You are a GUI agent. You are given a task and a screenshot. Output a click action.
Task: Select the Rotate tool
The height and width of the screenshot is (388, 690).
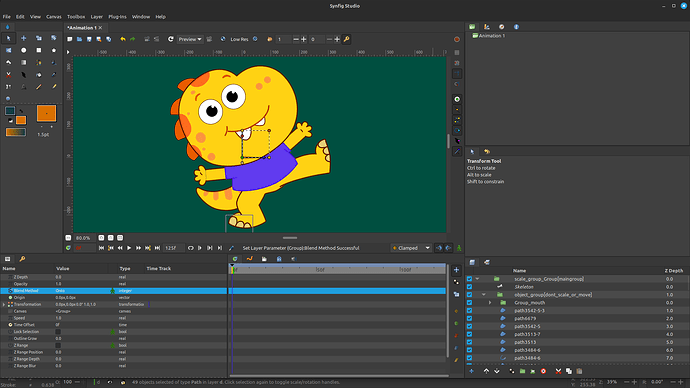coord(54,38)
